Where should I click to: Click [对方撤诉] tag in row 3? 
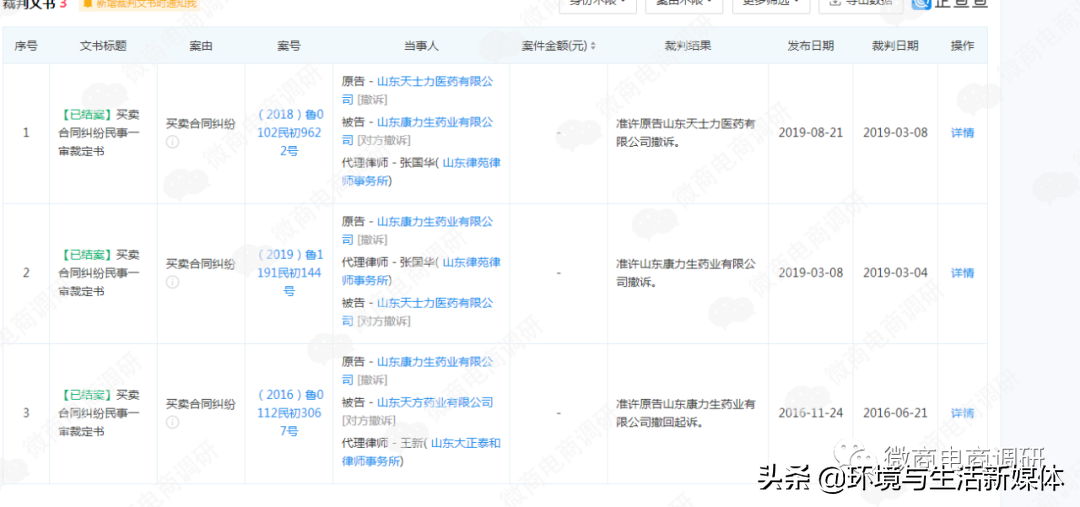point(369,420)
